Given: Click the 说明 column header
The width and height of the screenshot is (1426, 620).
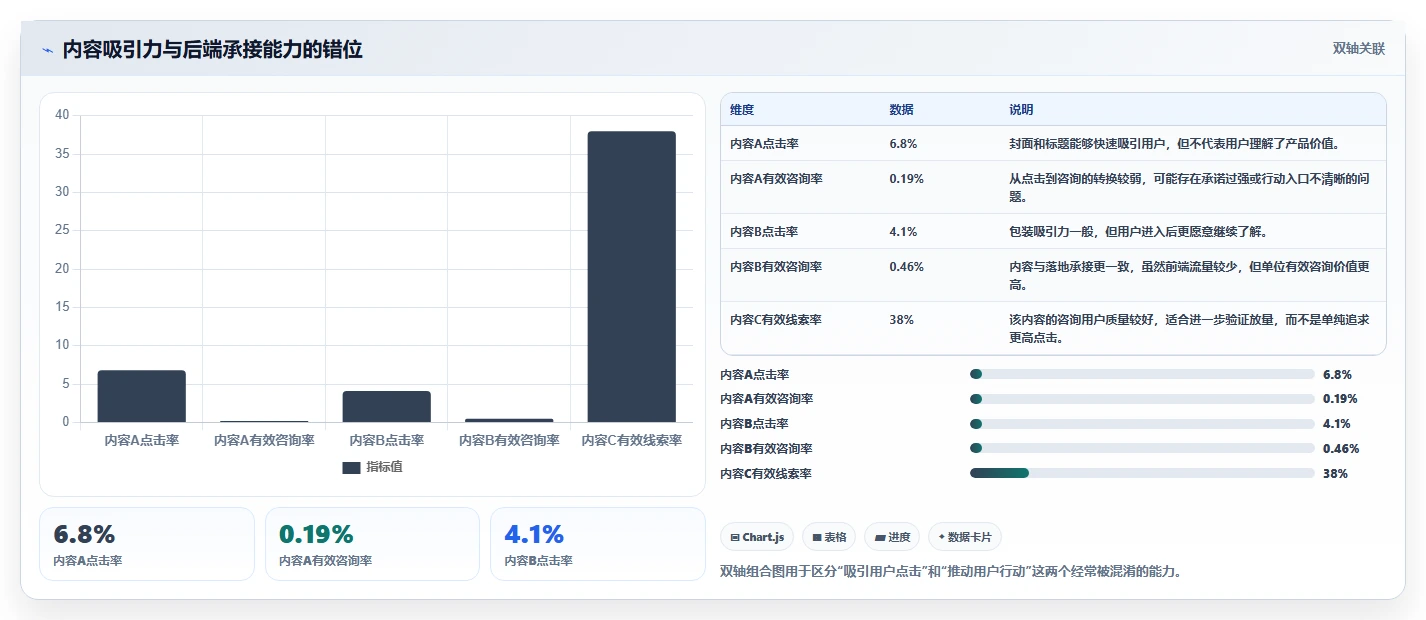Looking at the screenshot, I should tap(1021, 110).
